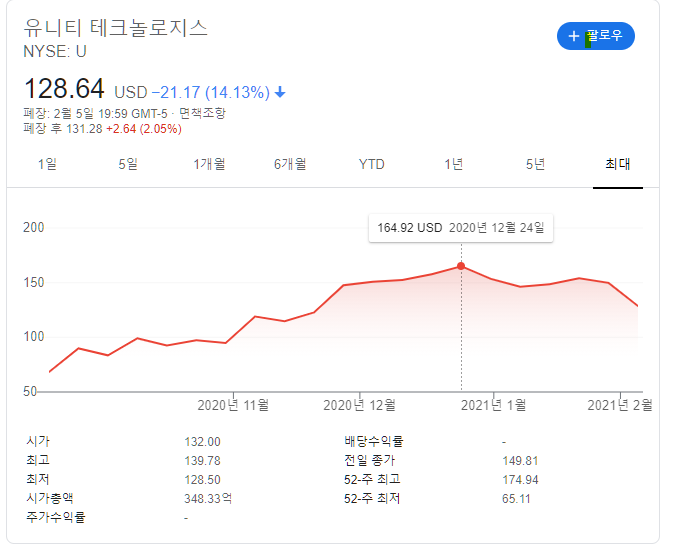Click the plus icon in follow button
673x552 pixels.
coord(573,36)
